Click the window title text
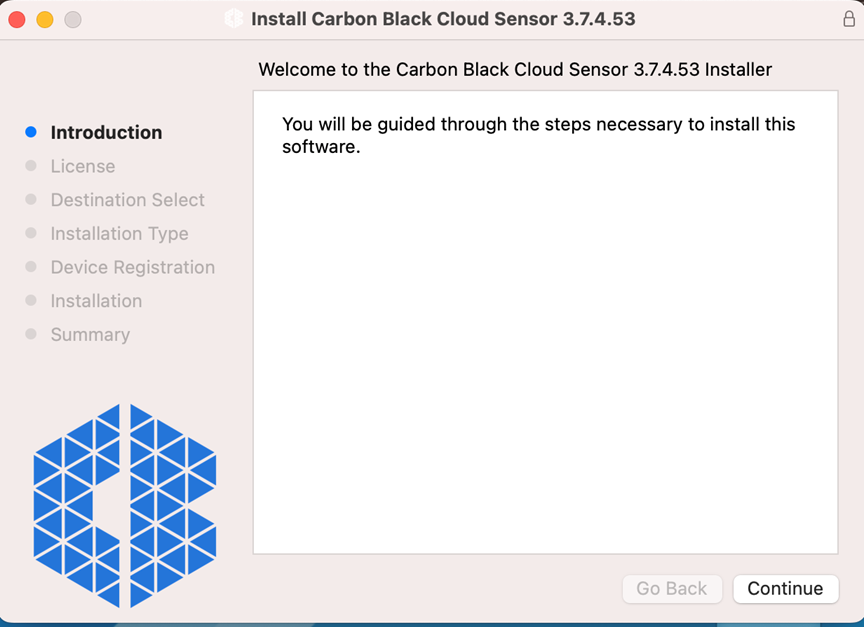Viewport: 864px width, 627px height. pyautogui.click(x=443, y=19)
